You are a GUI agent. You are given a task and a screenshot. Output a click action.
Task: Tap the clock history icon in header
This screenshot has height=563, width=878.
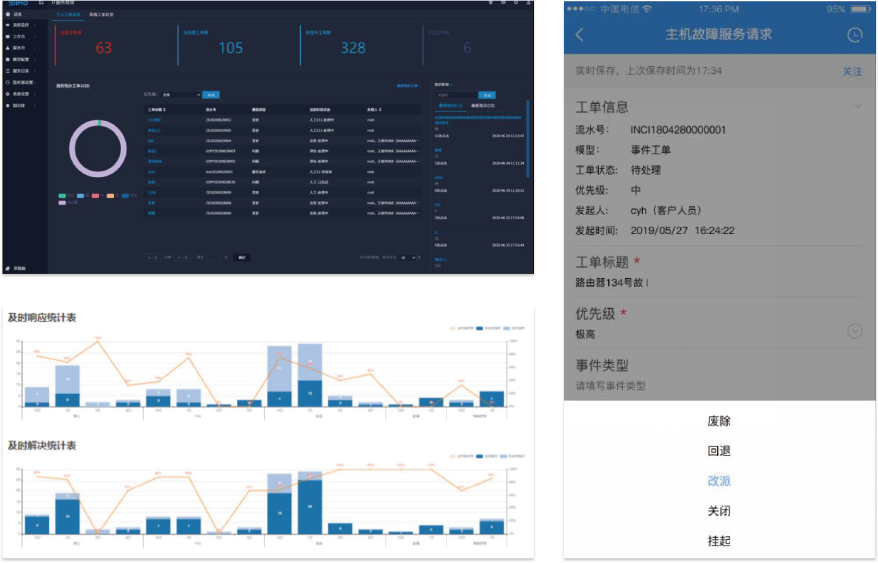(853, 35)
